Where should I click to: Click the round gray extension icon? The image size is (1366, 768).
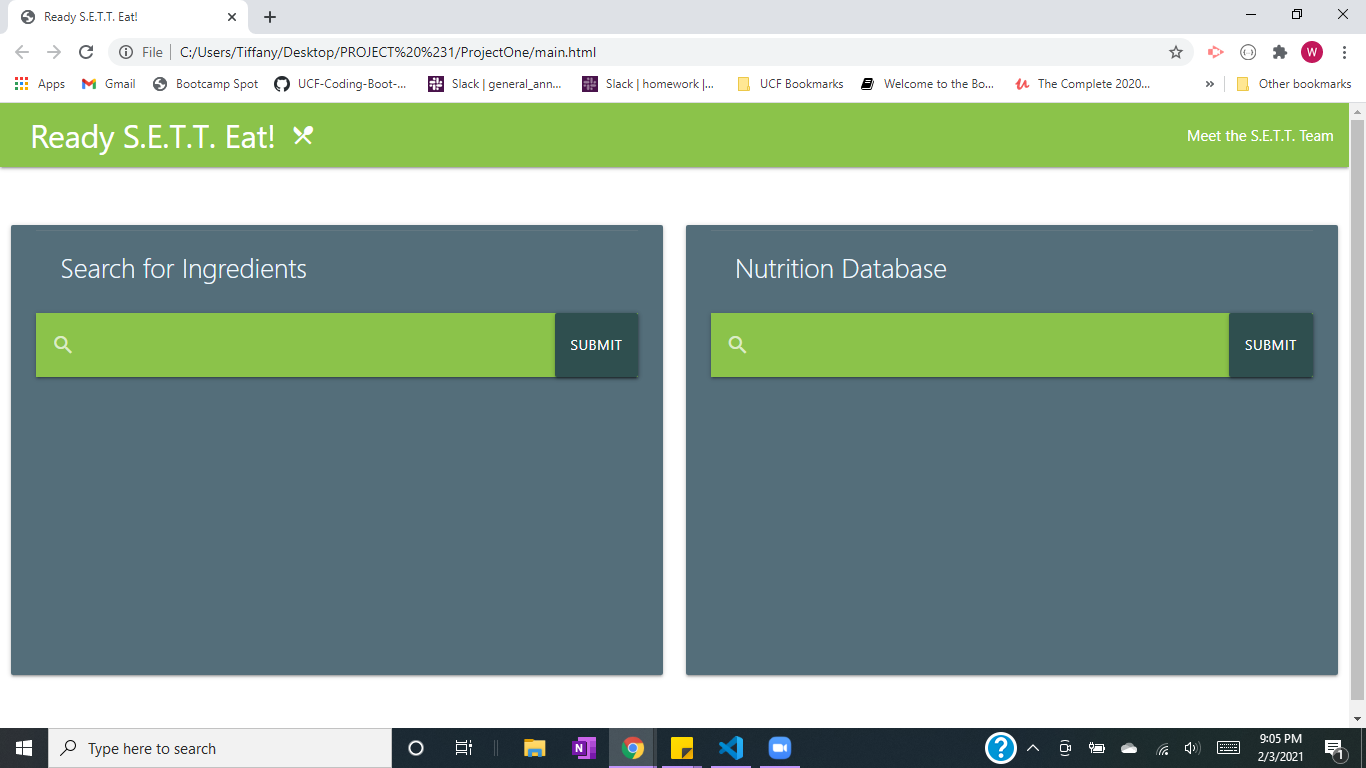tap(1248, 52)
